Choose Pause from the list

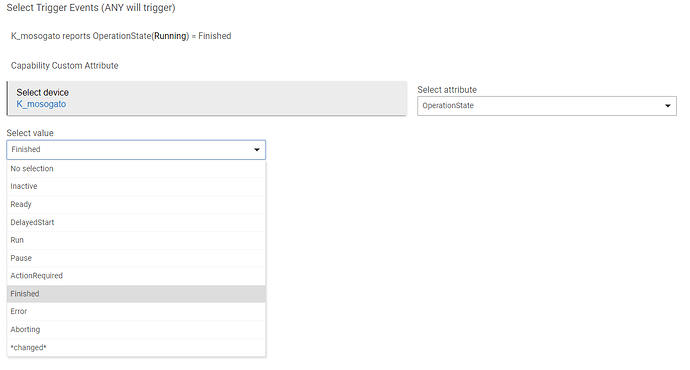click(136, 258)
